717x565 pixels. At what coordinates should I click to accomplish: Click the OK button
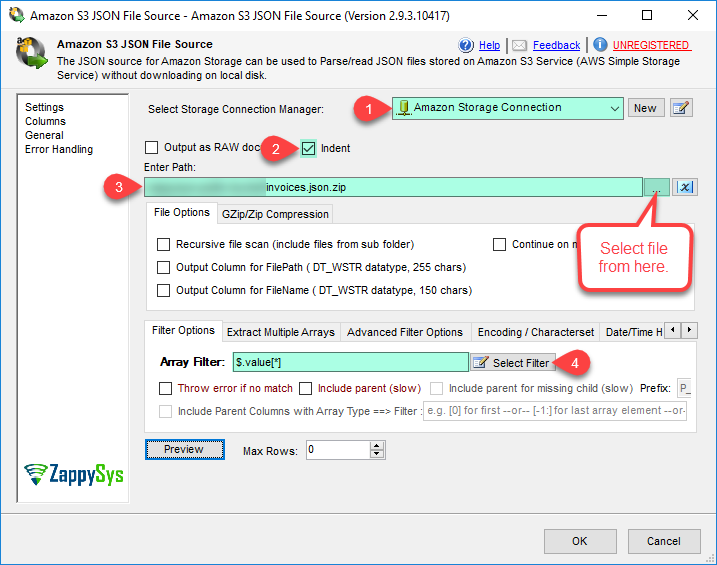point(580,541)
